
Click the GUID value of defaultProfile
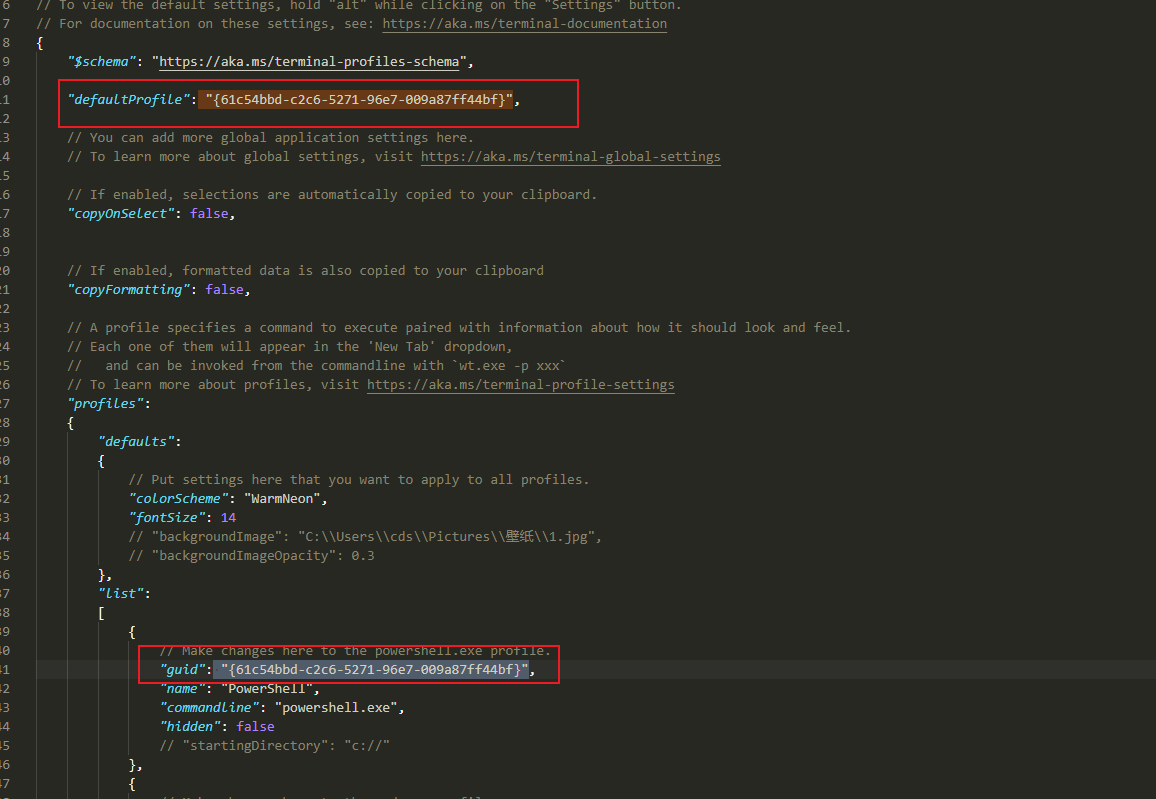(x=359, y=100)
